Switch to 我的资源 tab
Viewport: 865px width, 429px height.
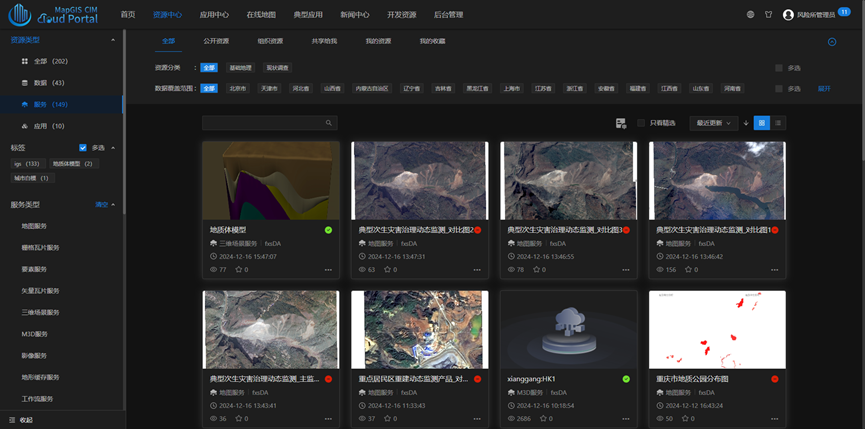tap(378, 41)
